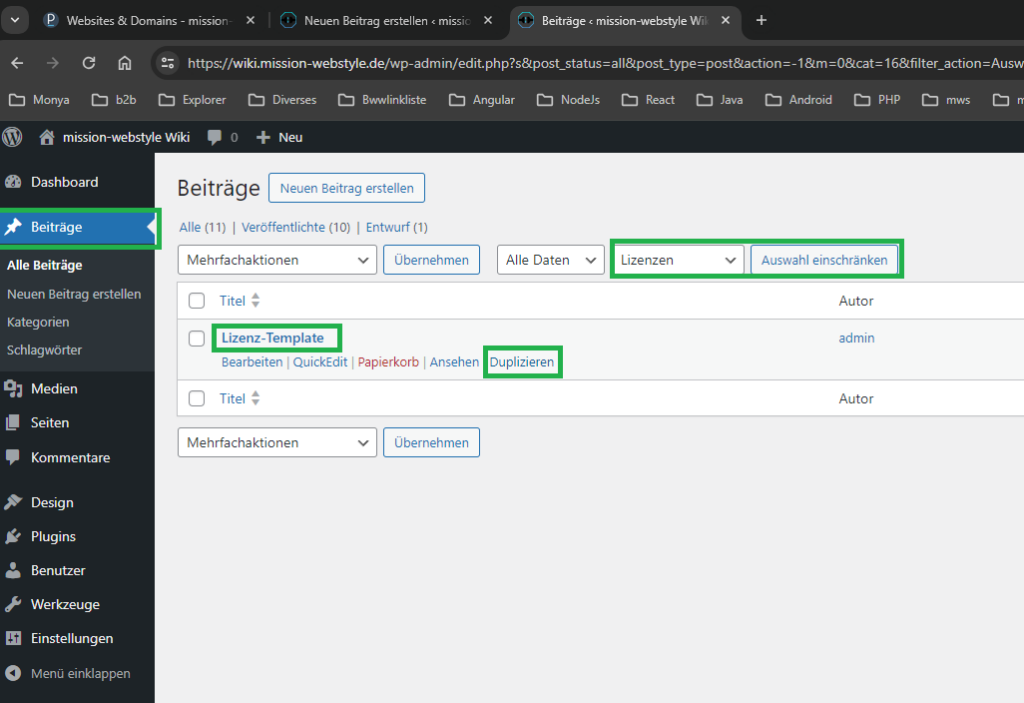Click the WordPress logo in admin bar

pyautogui.click(x=13, y=137)
